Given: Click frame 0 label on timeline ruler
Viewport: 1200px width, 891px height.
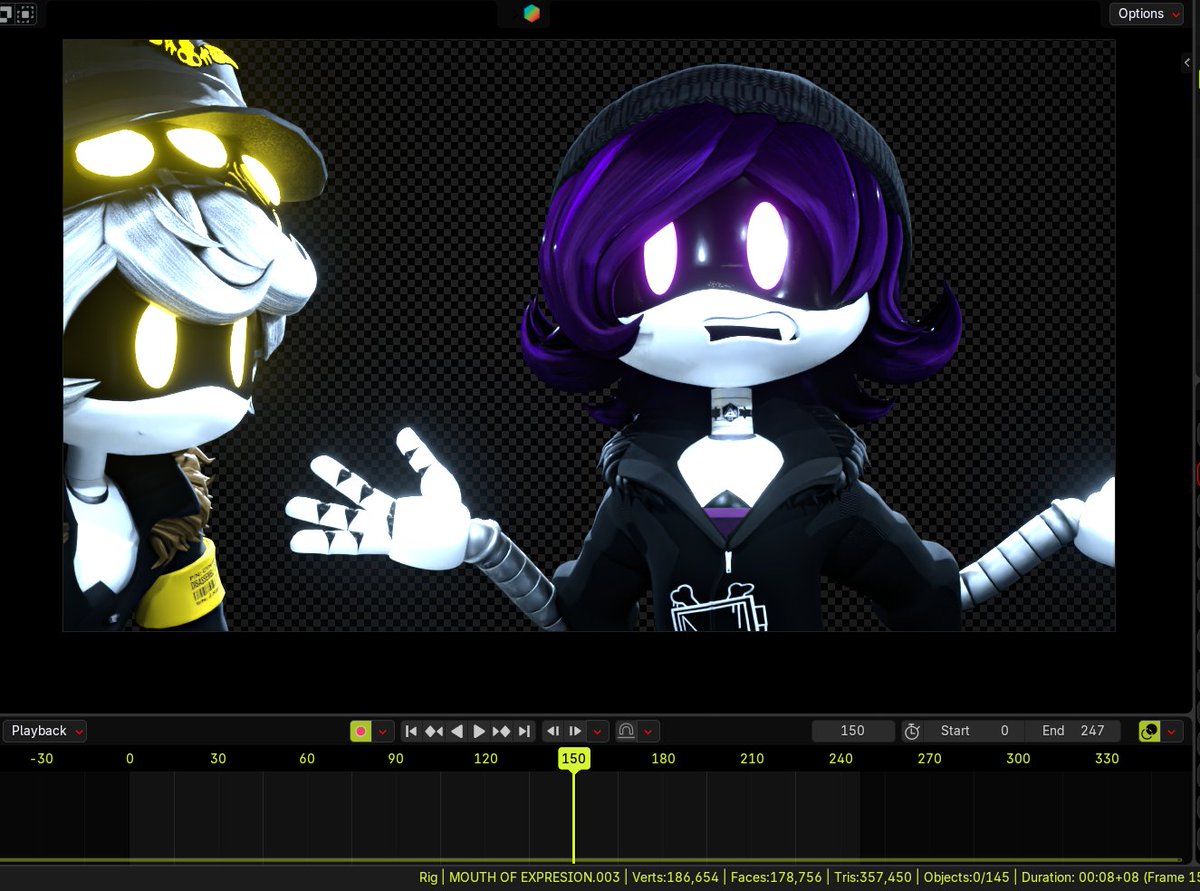Looking at the screenshot, I should coord(130,759).
